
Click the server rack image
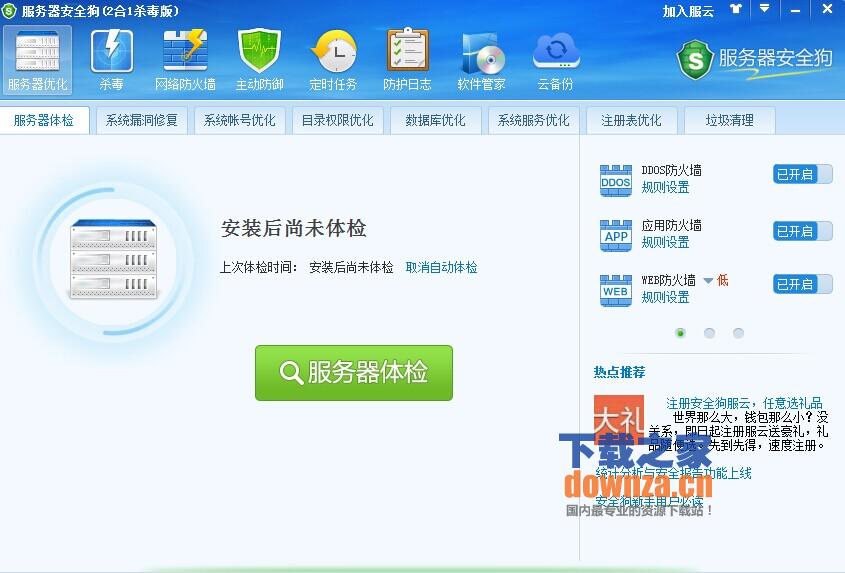[x=114, y=259]
